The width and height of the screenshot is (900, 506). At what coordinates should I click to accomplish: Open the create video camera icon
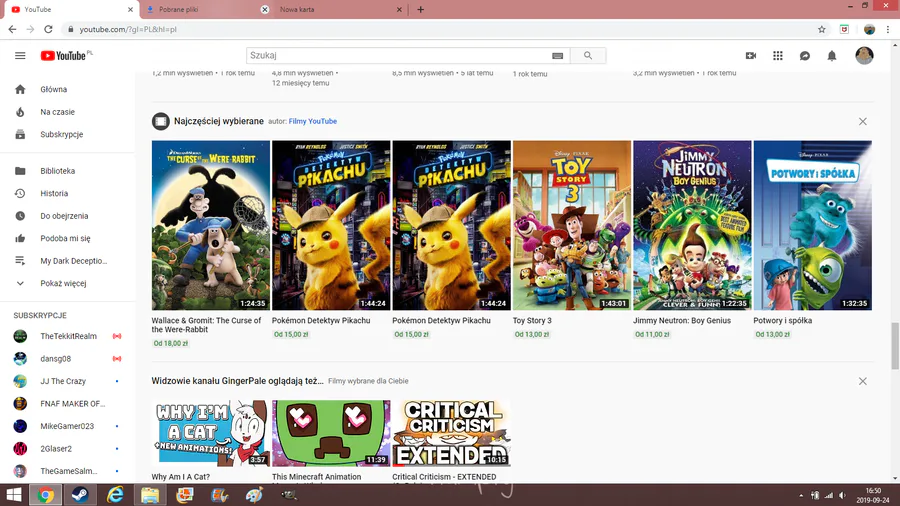[x=751, y=56]
